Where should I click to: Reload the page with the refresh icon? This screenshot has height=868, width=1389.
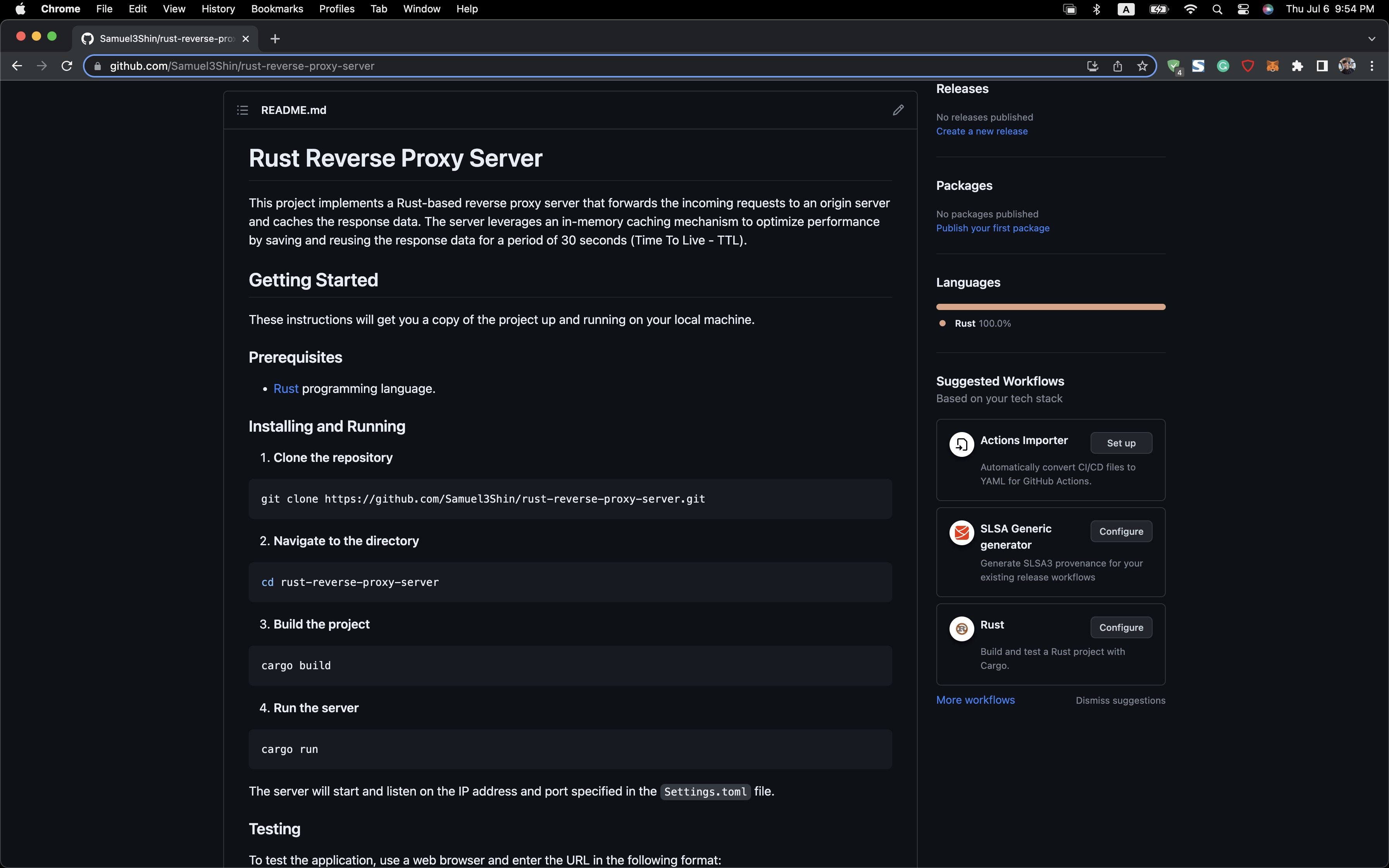(x=67, y=66)
